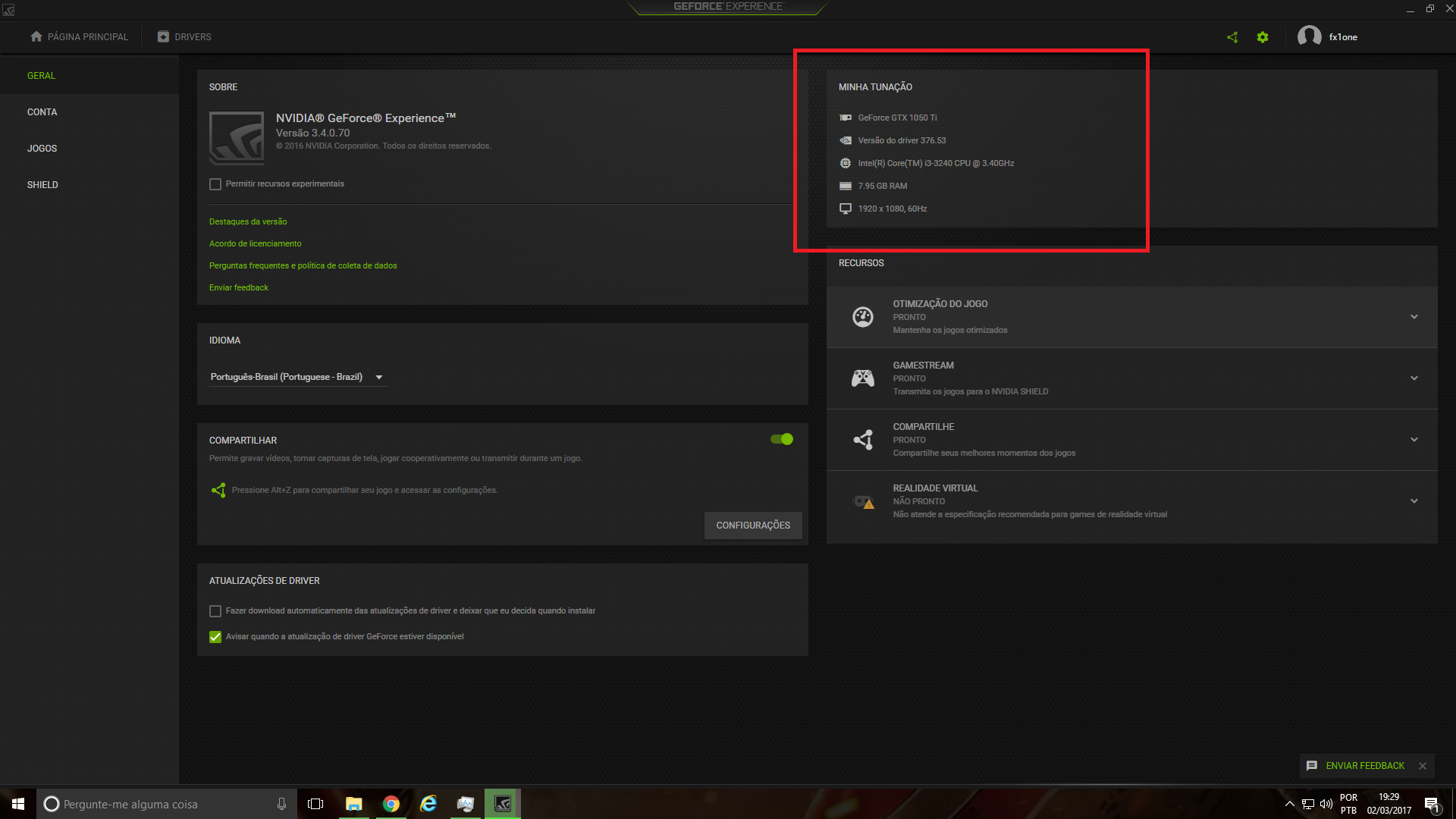The height and width of the screenshot is (819, 1456).
Task: Click the paint app icon in taskbar
Action: [466, 804]
